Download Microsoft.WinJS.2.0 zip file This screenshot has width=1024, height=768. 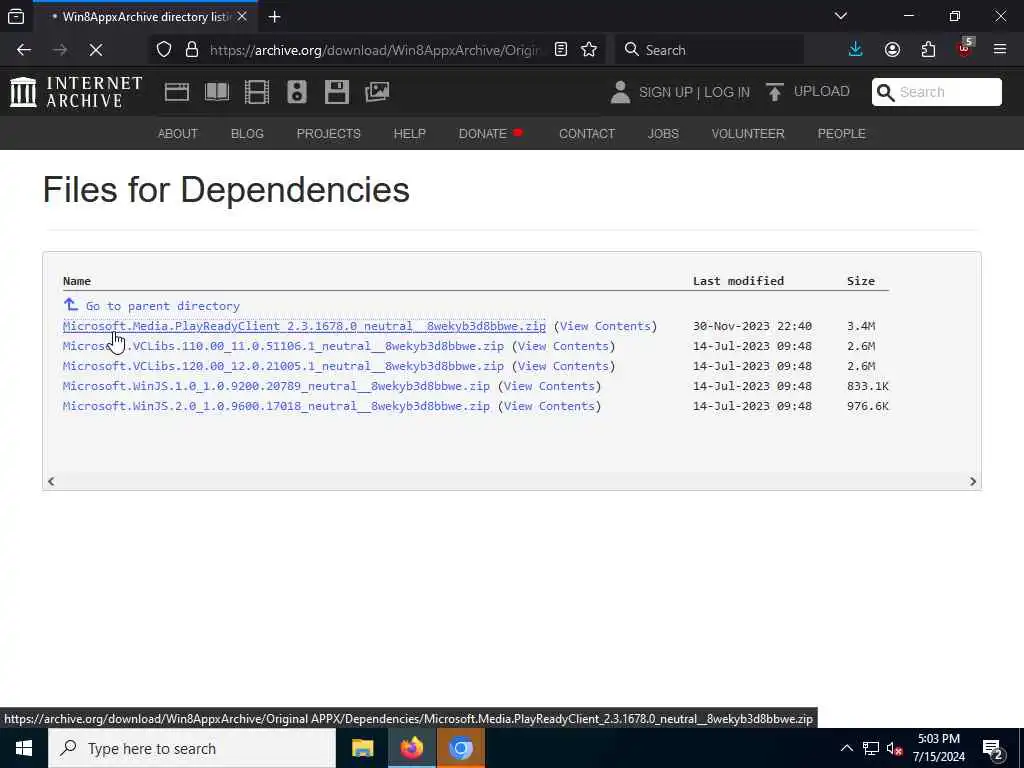tap(276, 406)
